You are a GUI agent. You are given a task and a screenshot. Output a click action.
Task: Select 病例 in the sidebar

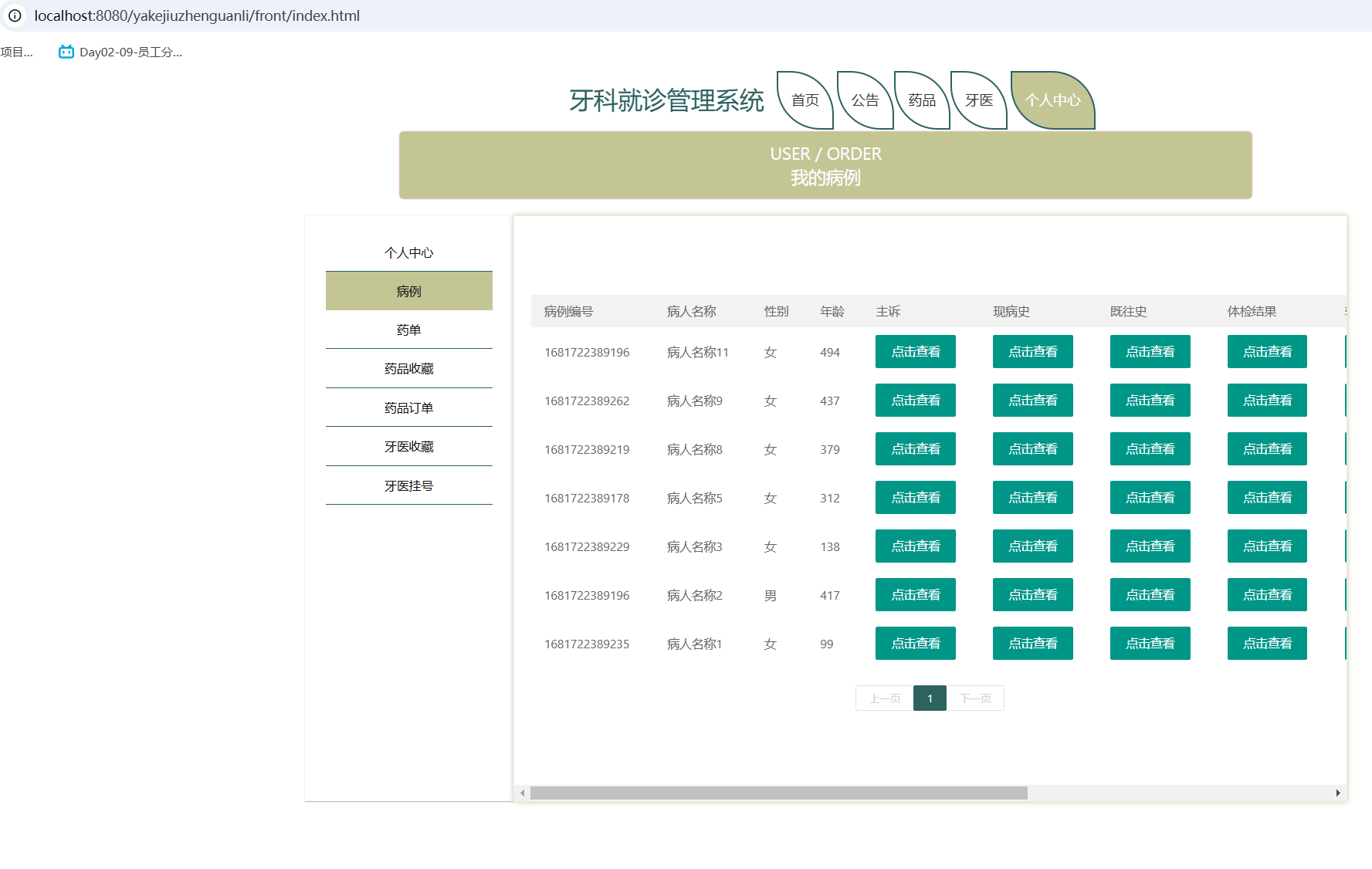pyautogui.click(x=409, y=291)
